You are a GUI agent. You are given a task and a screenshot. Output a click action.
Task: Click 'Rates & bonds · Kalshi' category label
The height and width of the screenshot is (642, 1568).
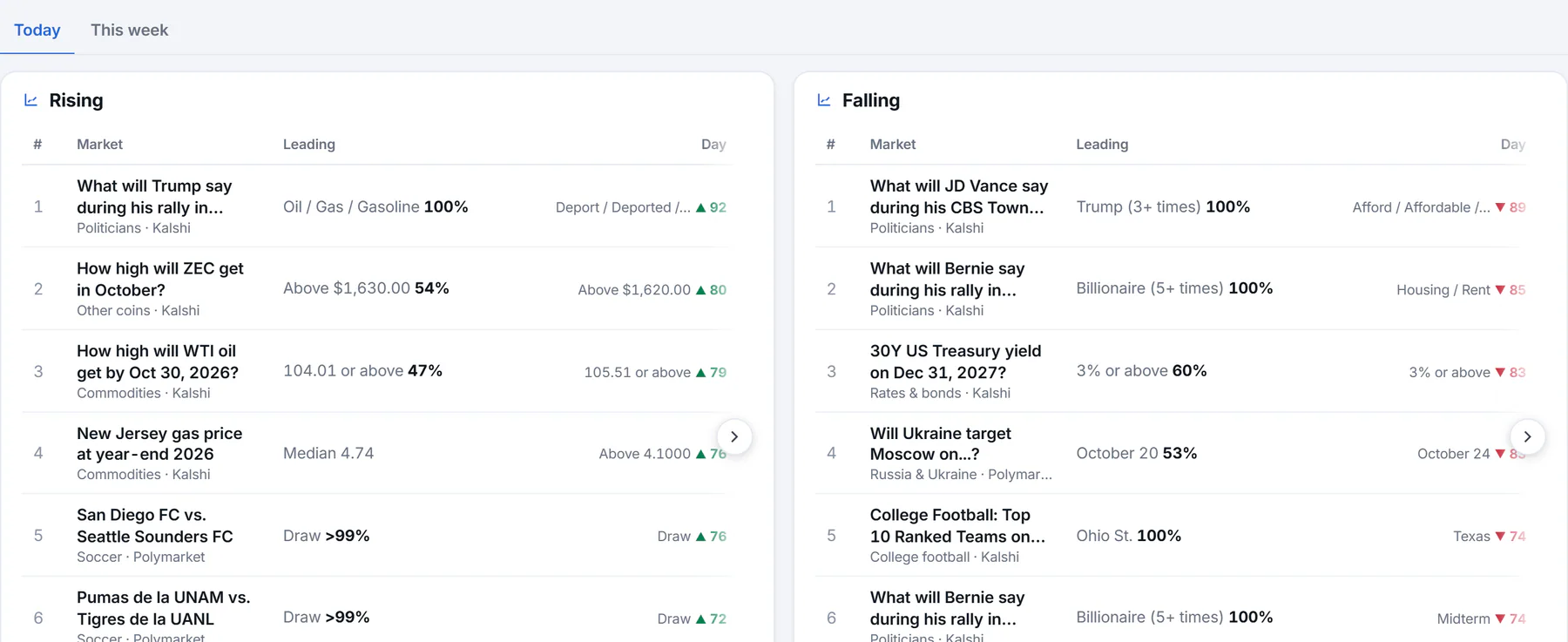[940, 393]
